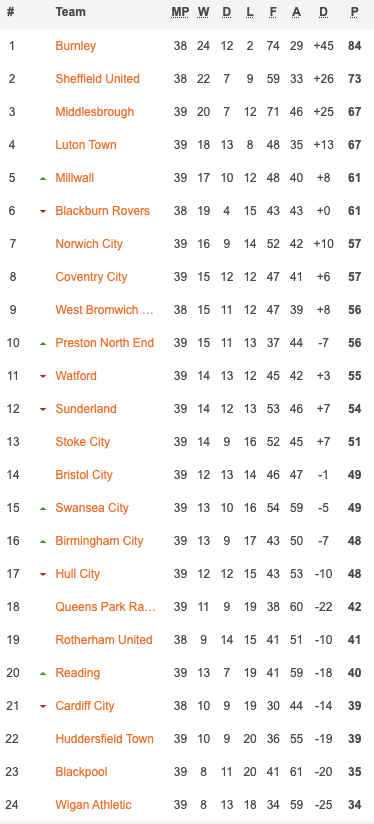The height and width of the screenshot is (824, 374).
Task: Click the Team column header
Action: point(70,12)
